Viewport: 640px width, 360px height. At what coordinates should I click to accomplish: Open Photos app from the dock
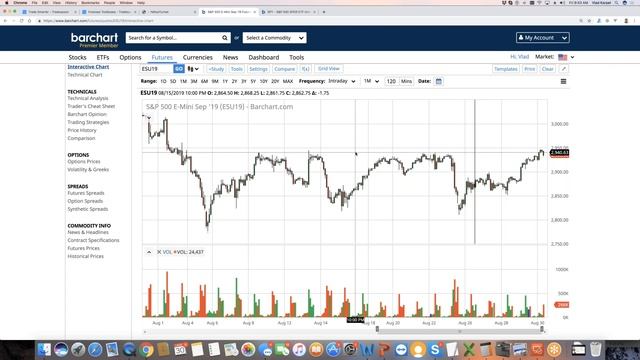tap(248, 350)
